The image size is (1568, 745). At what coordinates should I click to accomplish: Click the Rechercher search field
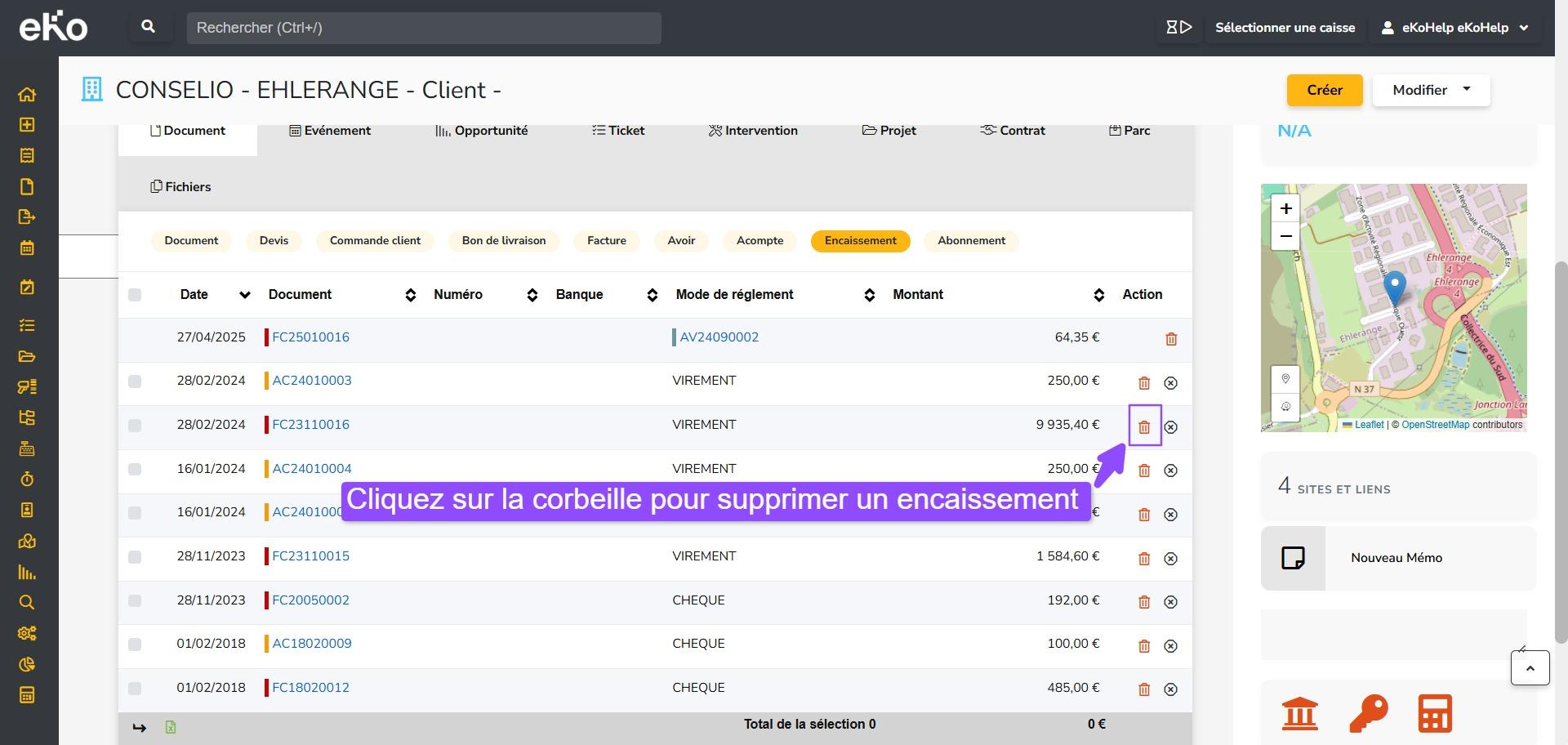[423, 28]
